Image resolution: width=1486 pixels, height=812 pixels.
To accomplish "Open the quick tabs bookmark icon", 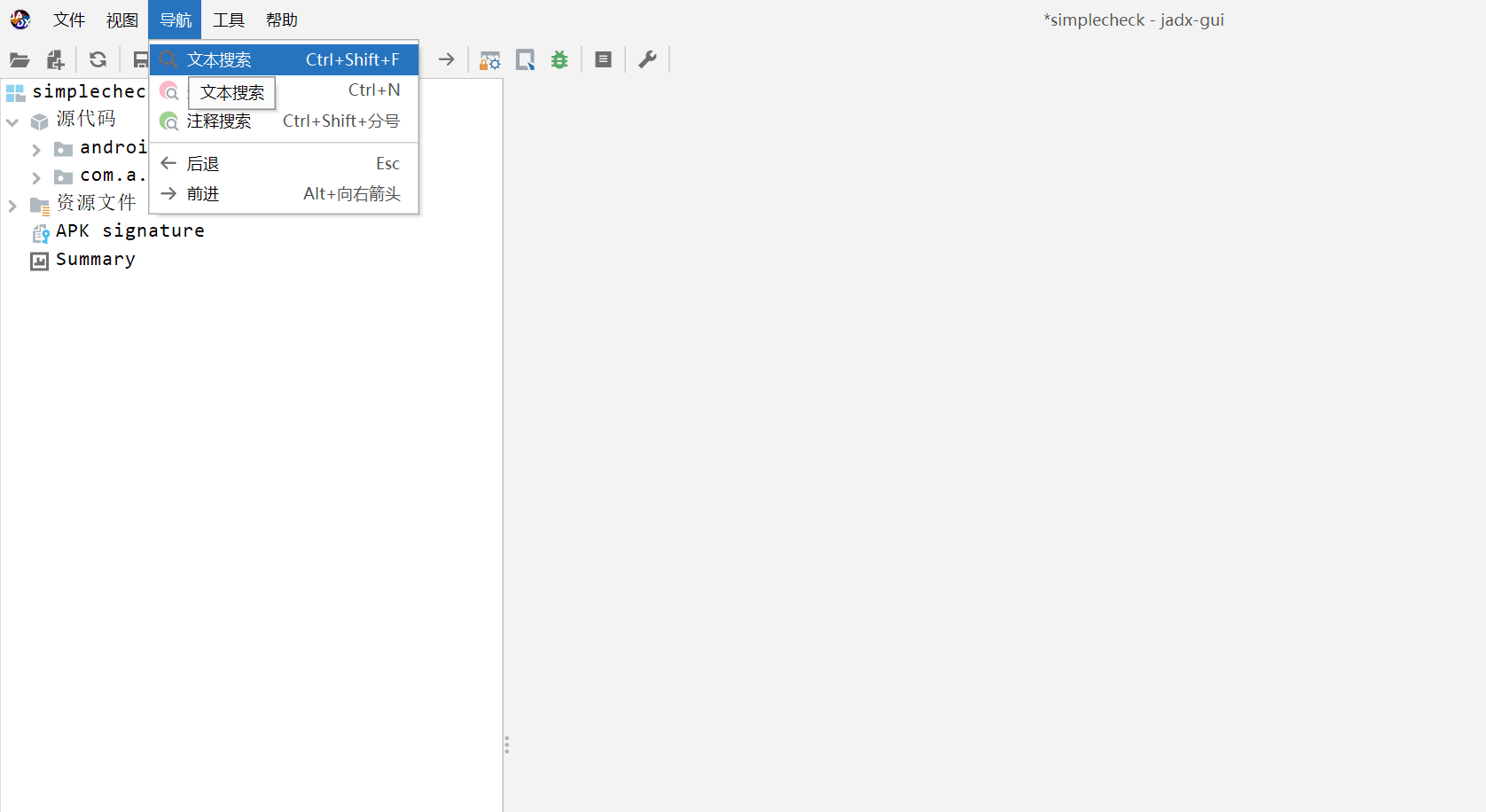I will 525,60.
